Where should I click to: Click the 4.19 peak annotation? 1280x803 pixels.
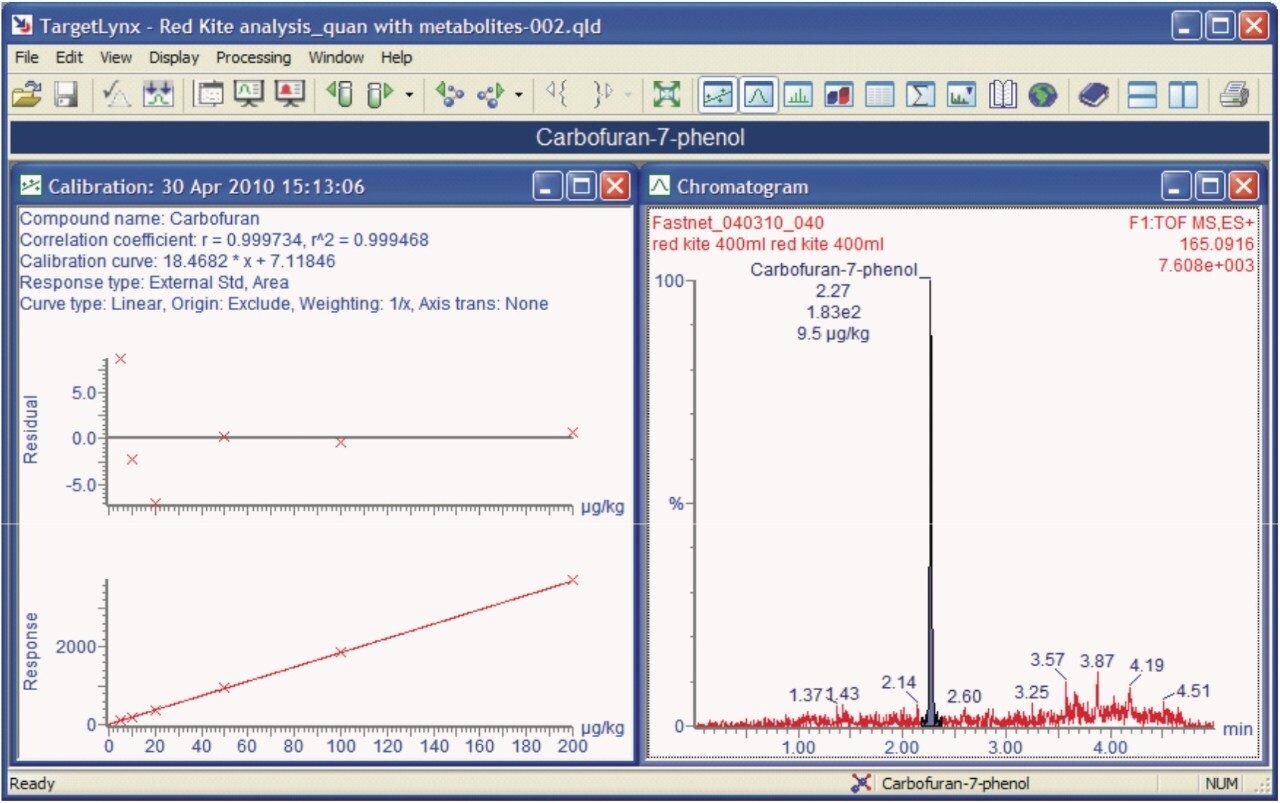pyautogui.click(x=1147, y=664)
